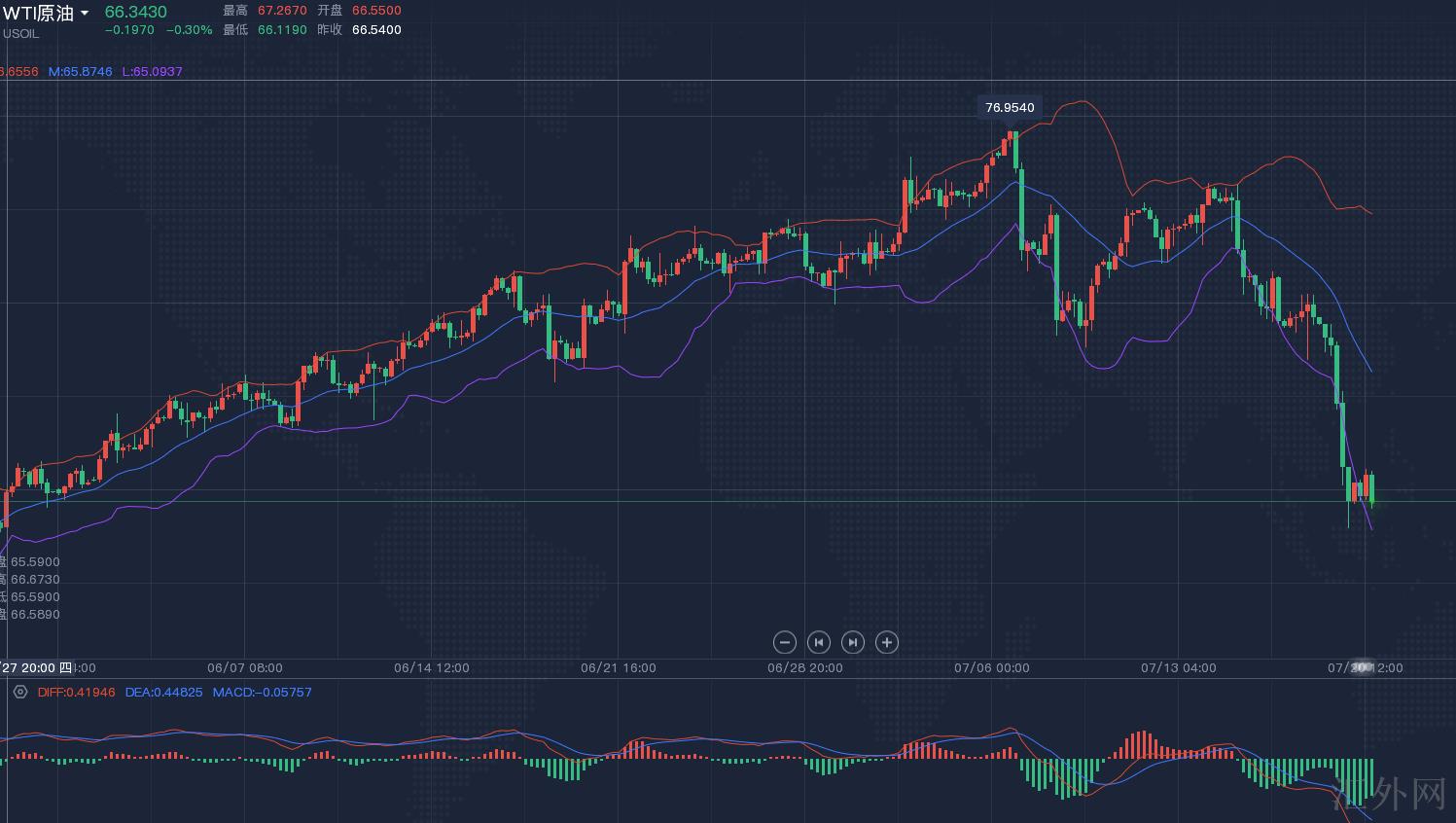Open MACD indicator settings hexagon icon
Screen dimensions: 1456x823
[20, 692]
